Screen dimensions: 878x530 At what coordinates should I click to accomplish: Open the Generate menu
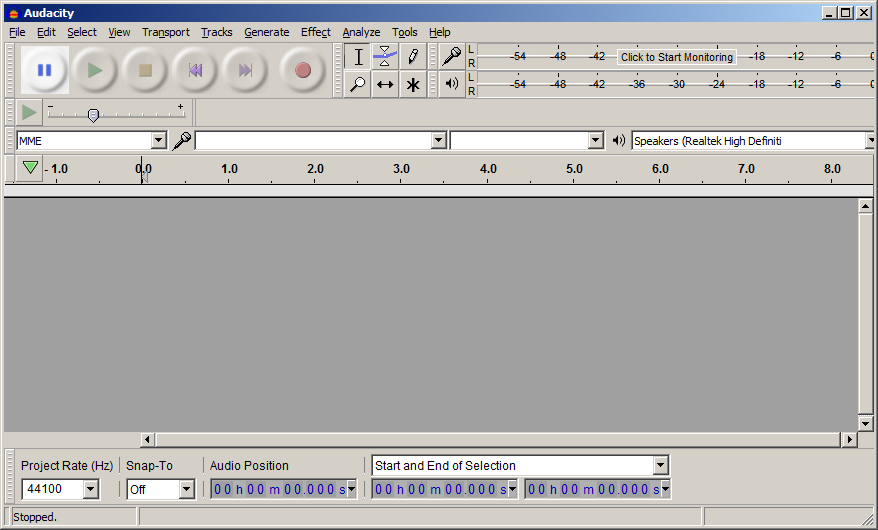267,32
